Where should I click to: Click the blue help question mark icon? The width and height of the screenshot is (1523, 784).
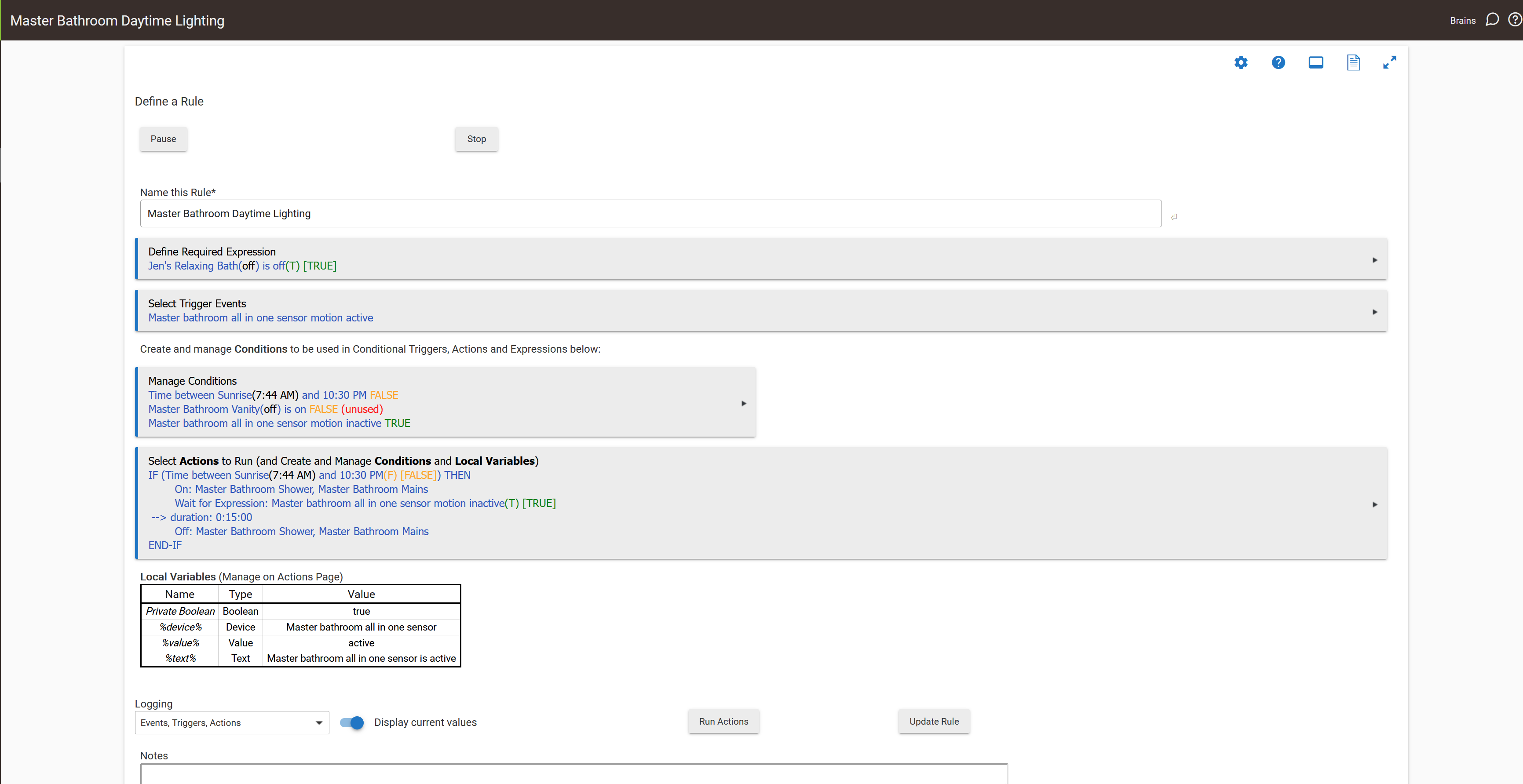(x=1278, y=63)
